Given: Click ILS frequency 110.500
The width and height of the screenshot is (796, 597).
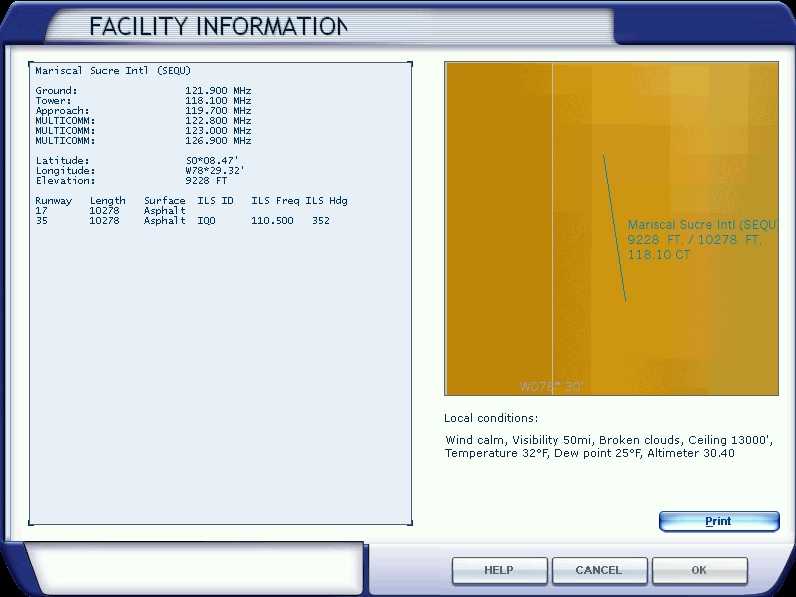Looking at the screenshot, I should coord(272,221).
